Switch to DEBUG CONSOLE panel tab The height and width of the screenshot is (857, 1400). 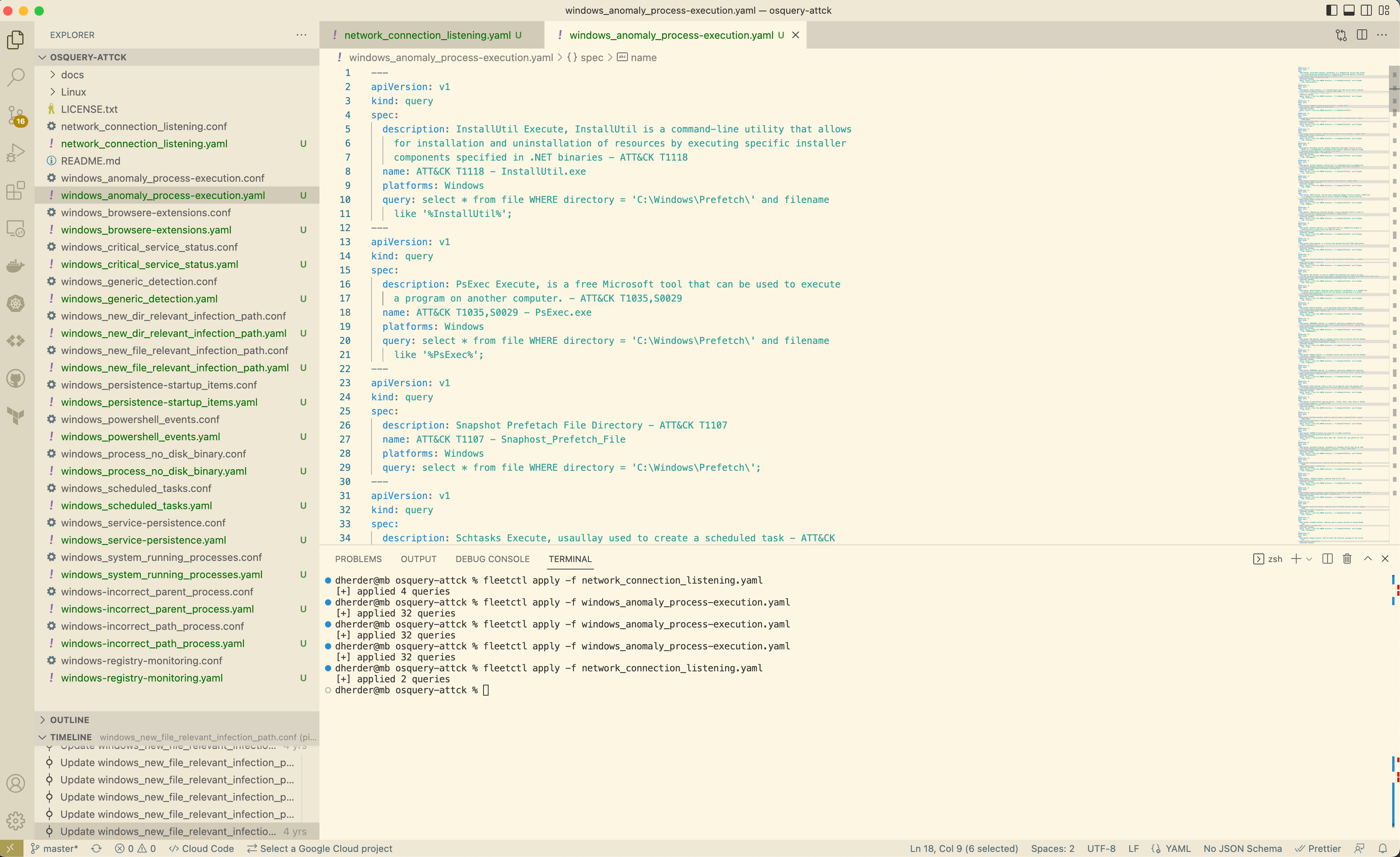pyautogui.click(x=493, y=559)
